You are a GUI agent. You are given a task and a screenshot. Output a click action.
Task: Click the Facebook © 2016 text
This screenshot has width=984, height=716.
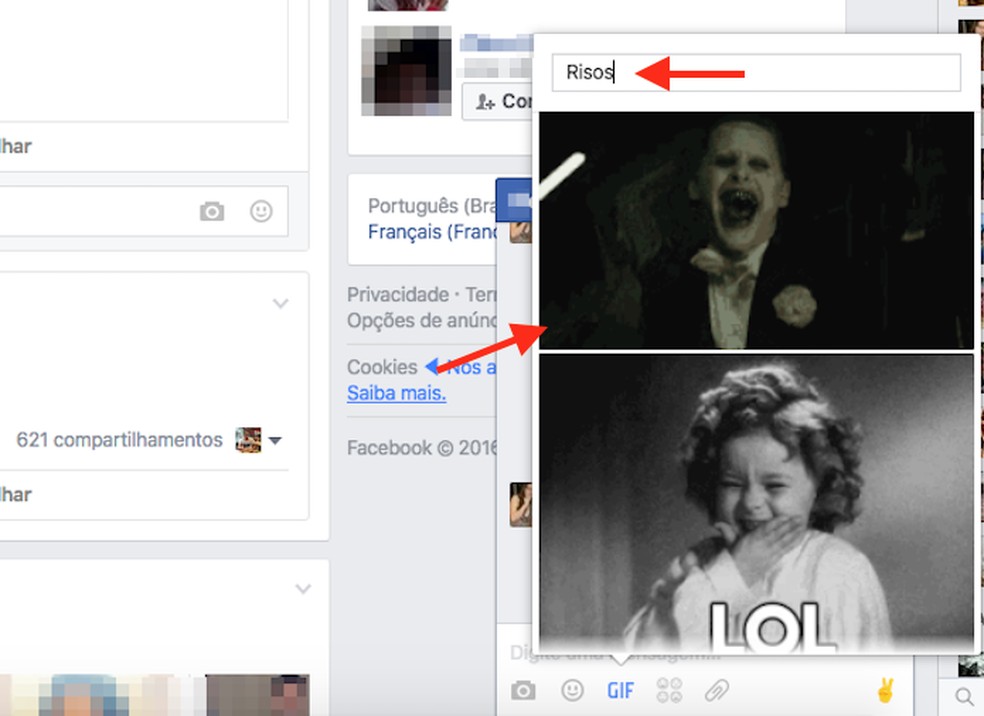(x=421, y=448)
